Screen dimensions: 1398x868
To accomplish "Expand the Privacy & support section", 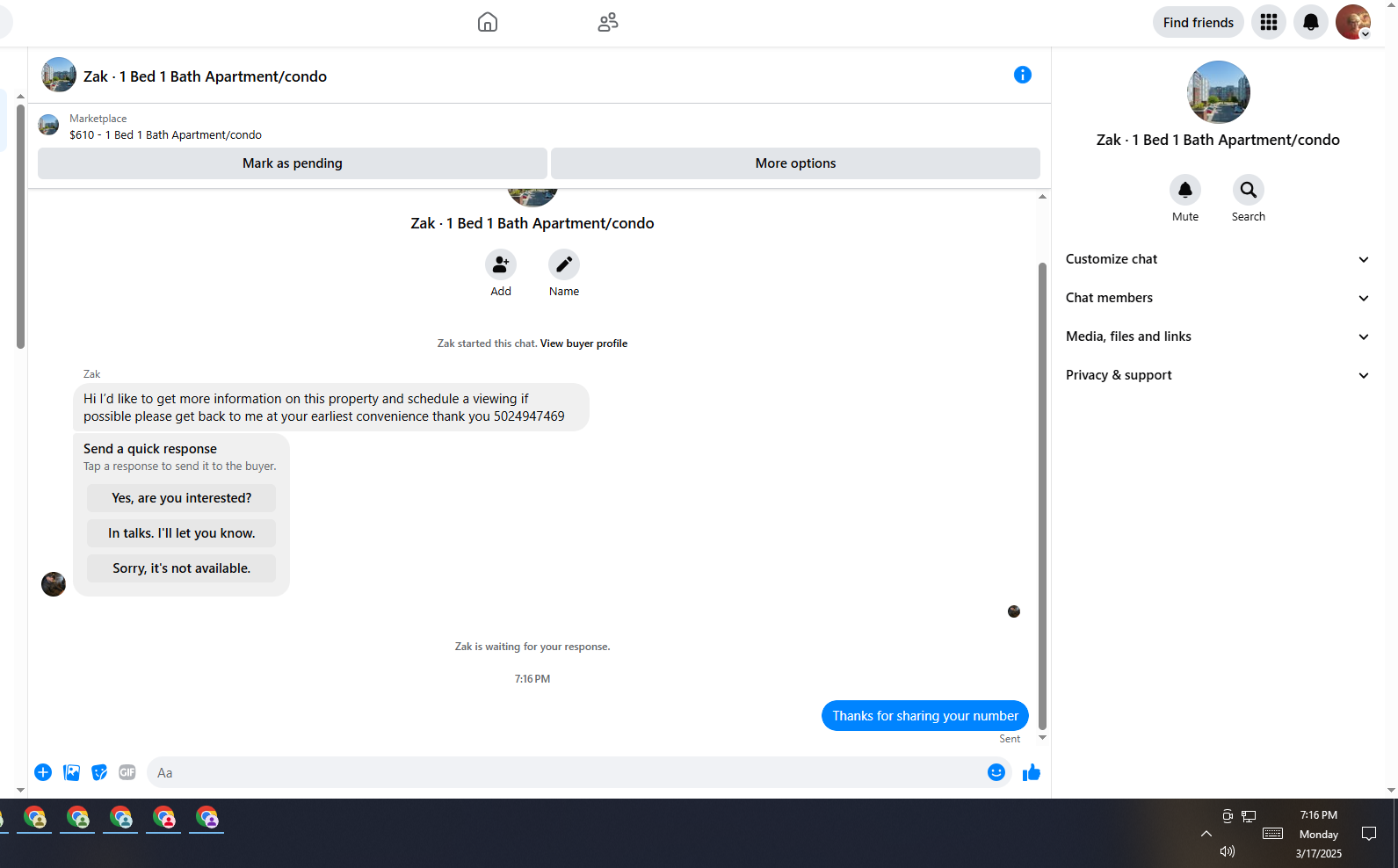I will click(1218, 375).
